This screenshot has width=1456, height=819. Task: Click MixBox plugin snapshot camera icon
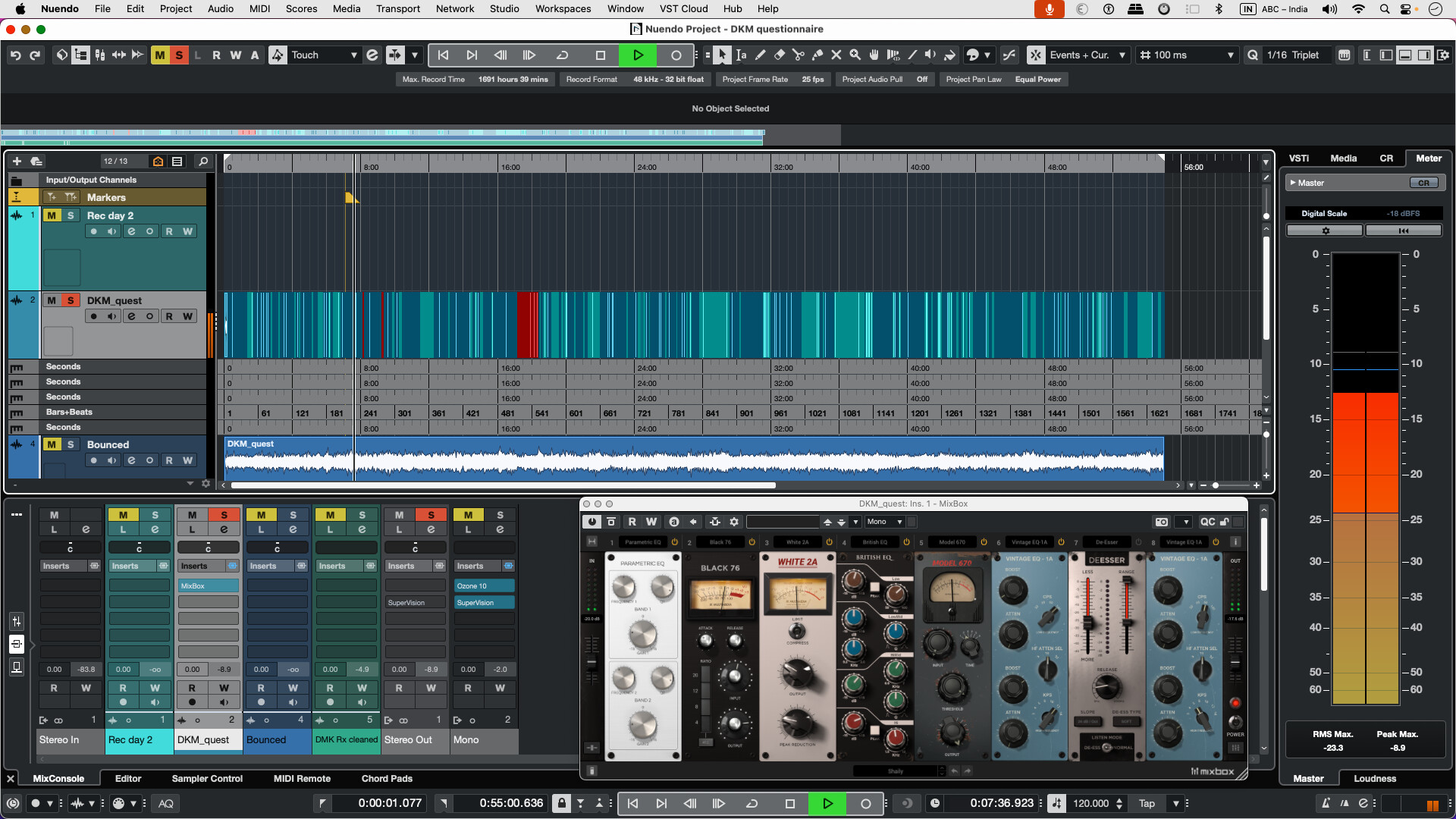coord(1161,522)
